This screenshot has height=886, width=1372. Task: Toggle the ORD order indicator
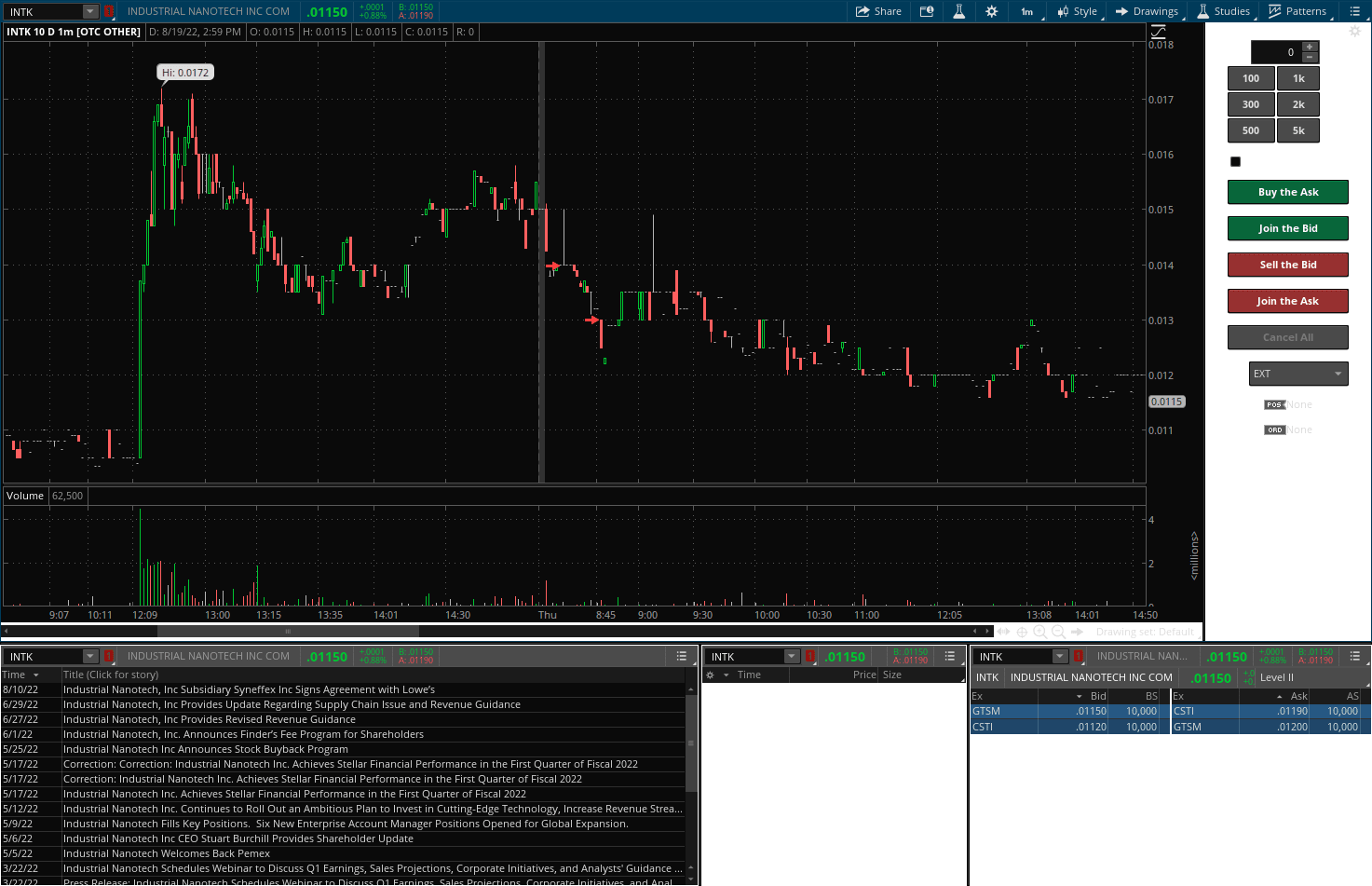pyautogui.click(x=1274, y=429)
